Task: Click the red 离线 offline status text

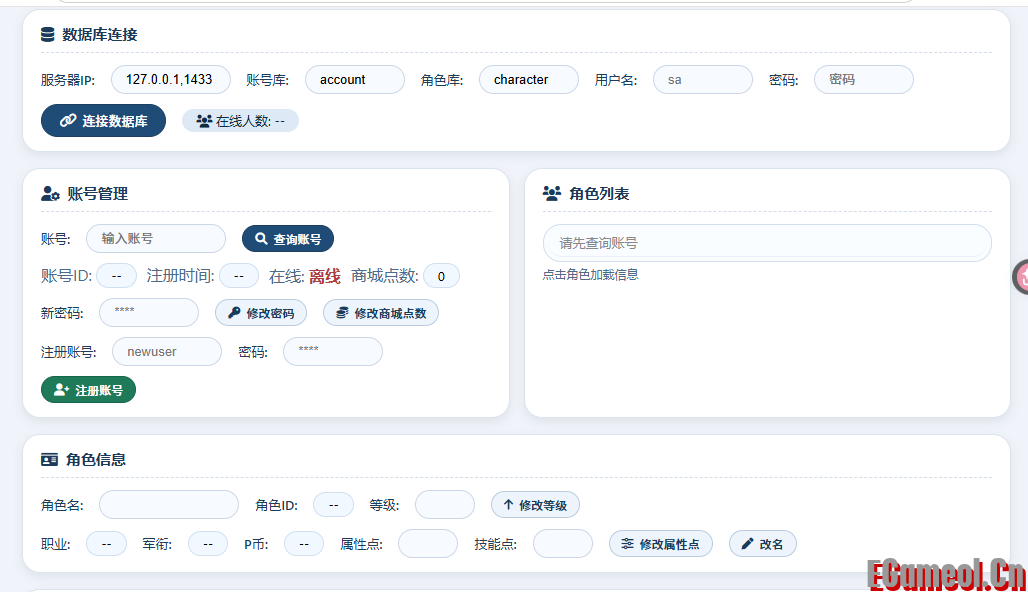Action: [325, 277]
